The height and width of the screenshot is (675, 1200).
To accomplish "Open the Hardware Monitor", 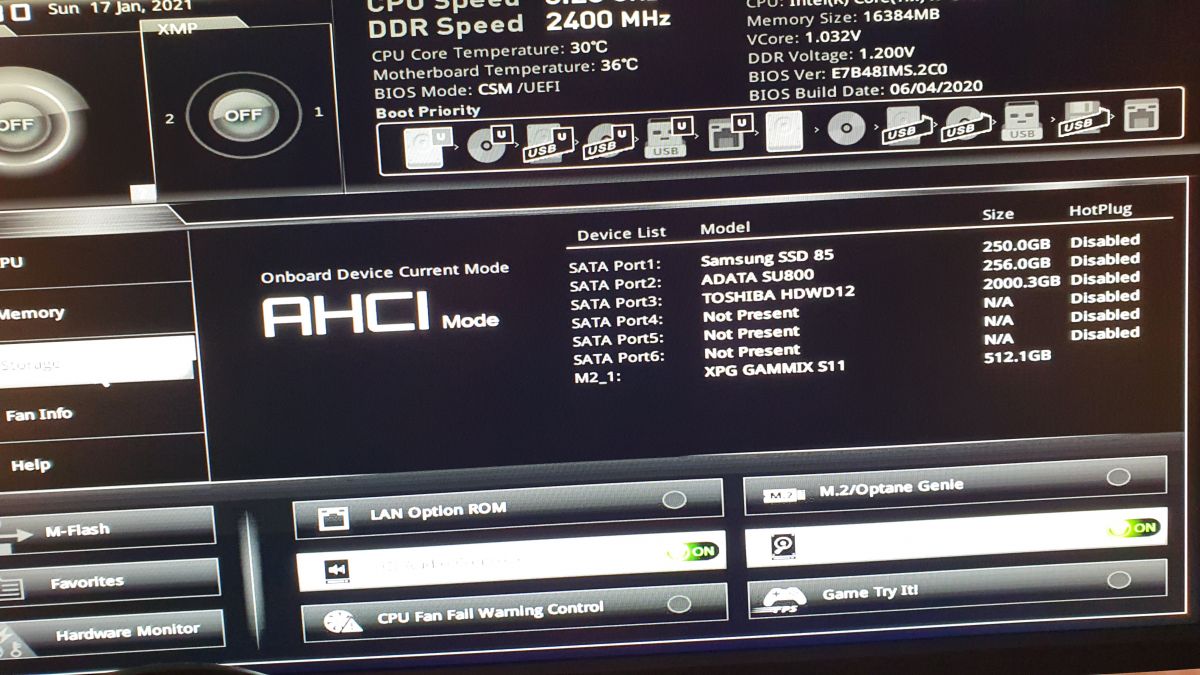I will [112, 632].
